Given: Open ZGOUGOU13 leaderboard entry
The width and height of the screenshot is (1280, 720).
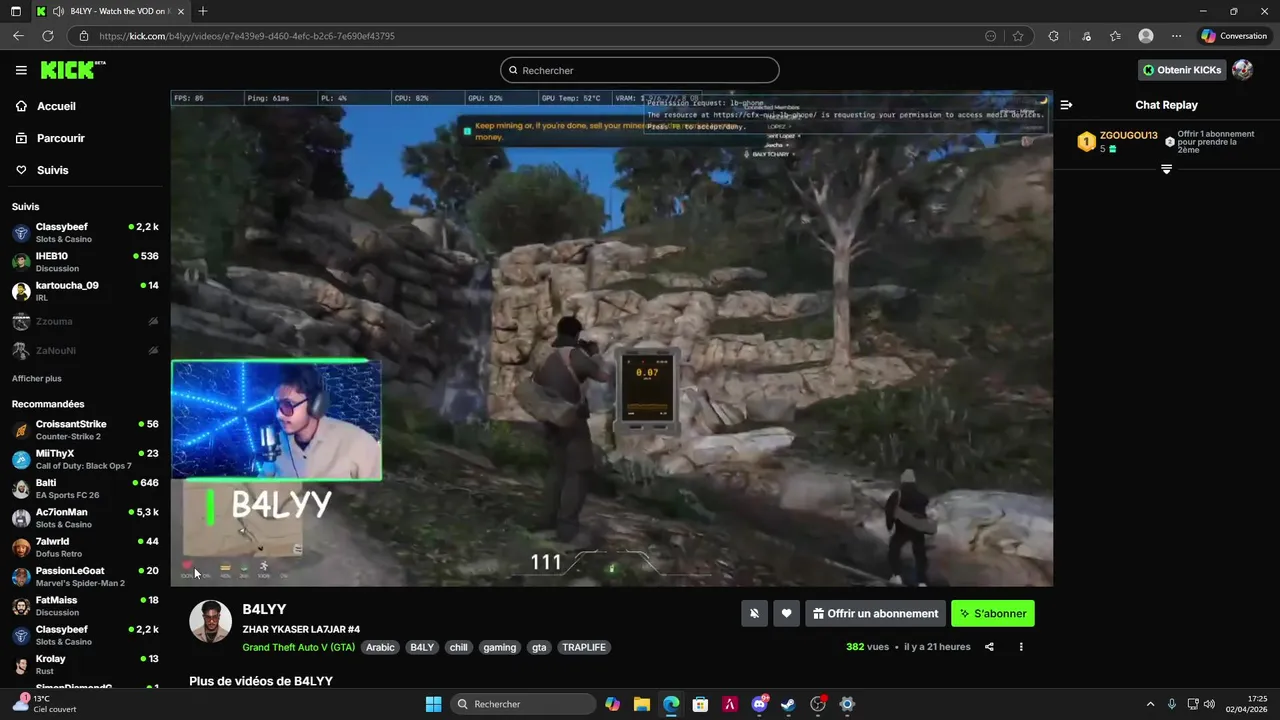Looking at the screenshot, I should coord(1117,141).
